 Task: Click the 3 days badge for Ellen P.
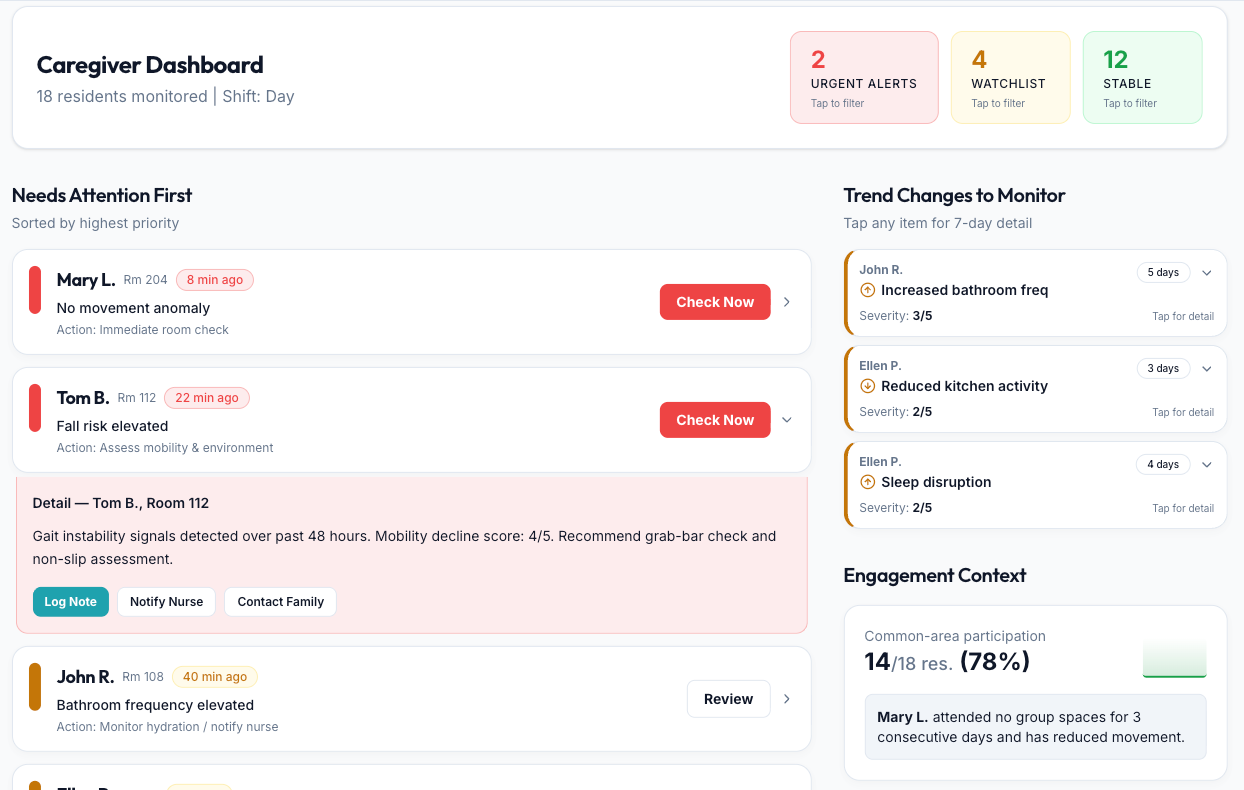[x=1163, y=368]
